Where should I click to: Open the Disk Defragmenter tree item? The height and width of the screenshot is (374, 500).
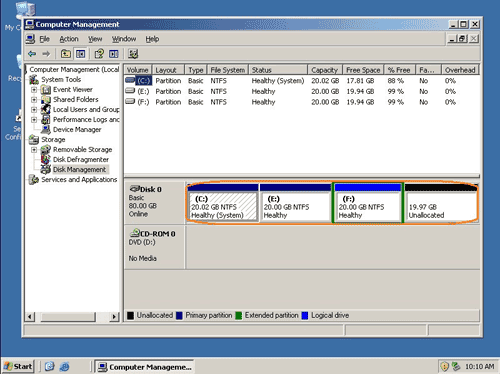(x=81, y=160)
